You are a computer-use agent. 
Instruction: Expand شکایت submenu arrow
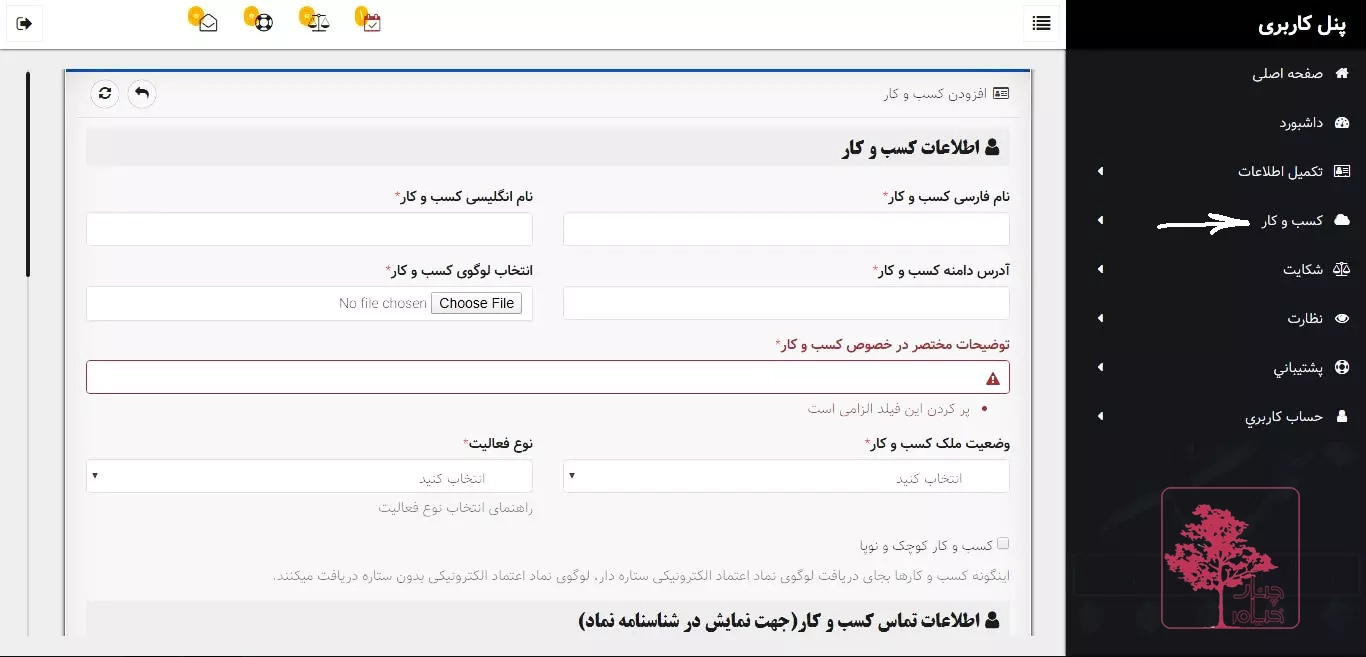point(1100,269)
